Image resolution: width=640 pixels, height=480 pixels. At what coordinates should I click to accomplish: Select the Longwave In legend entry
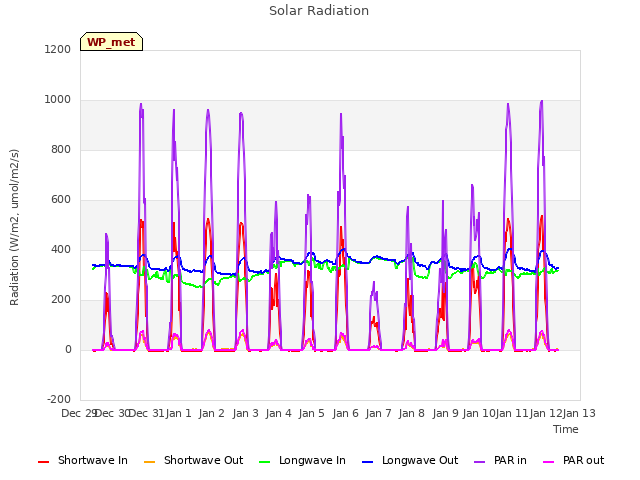coord(302,460)
